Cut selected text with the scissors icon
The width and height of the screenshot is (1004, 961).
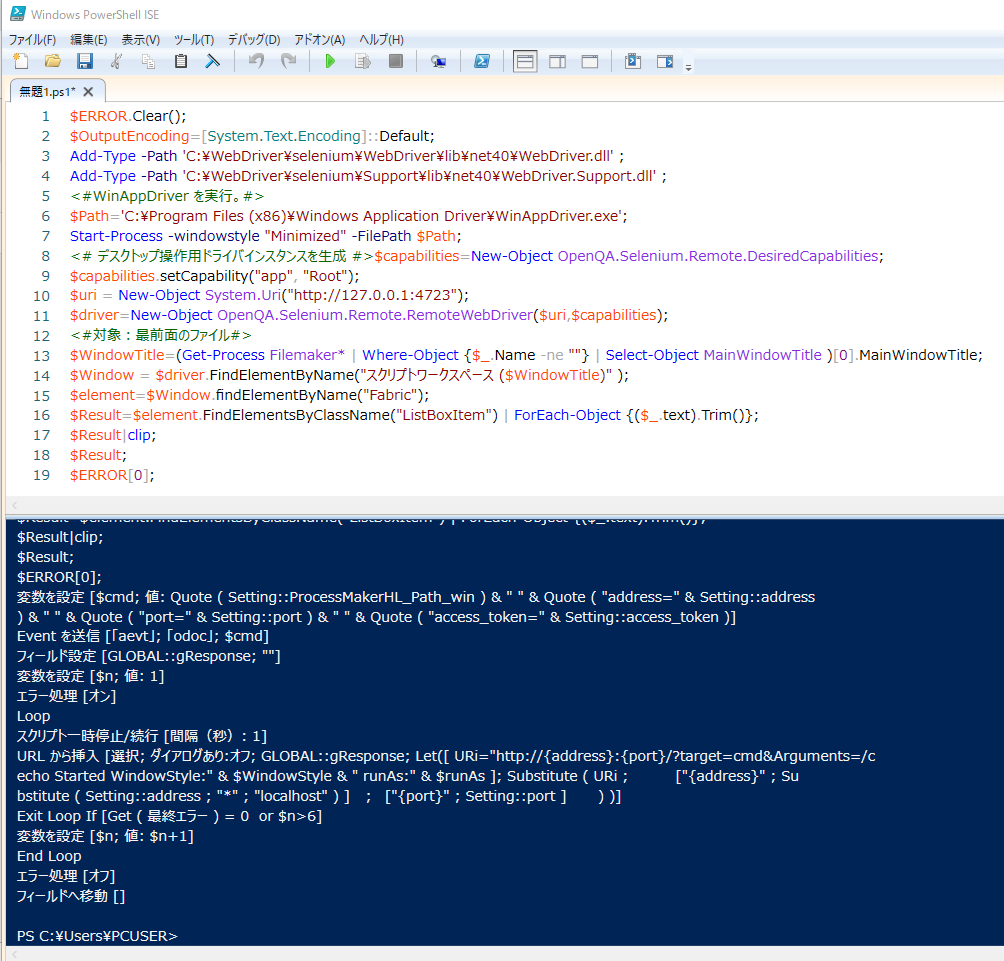[116, 61]
